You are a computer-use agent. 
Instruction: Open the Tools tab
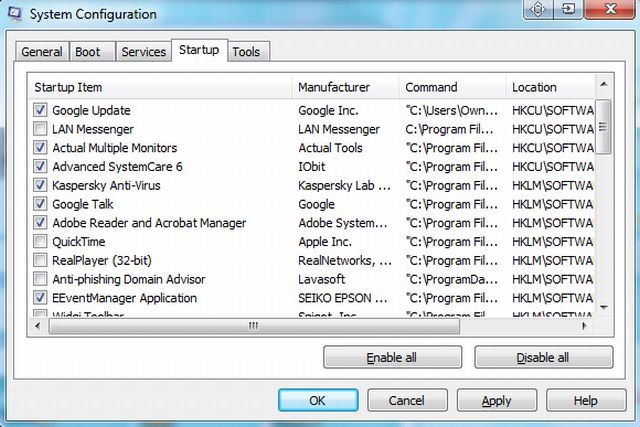248,52
